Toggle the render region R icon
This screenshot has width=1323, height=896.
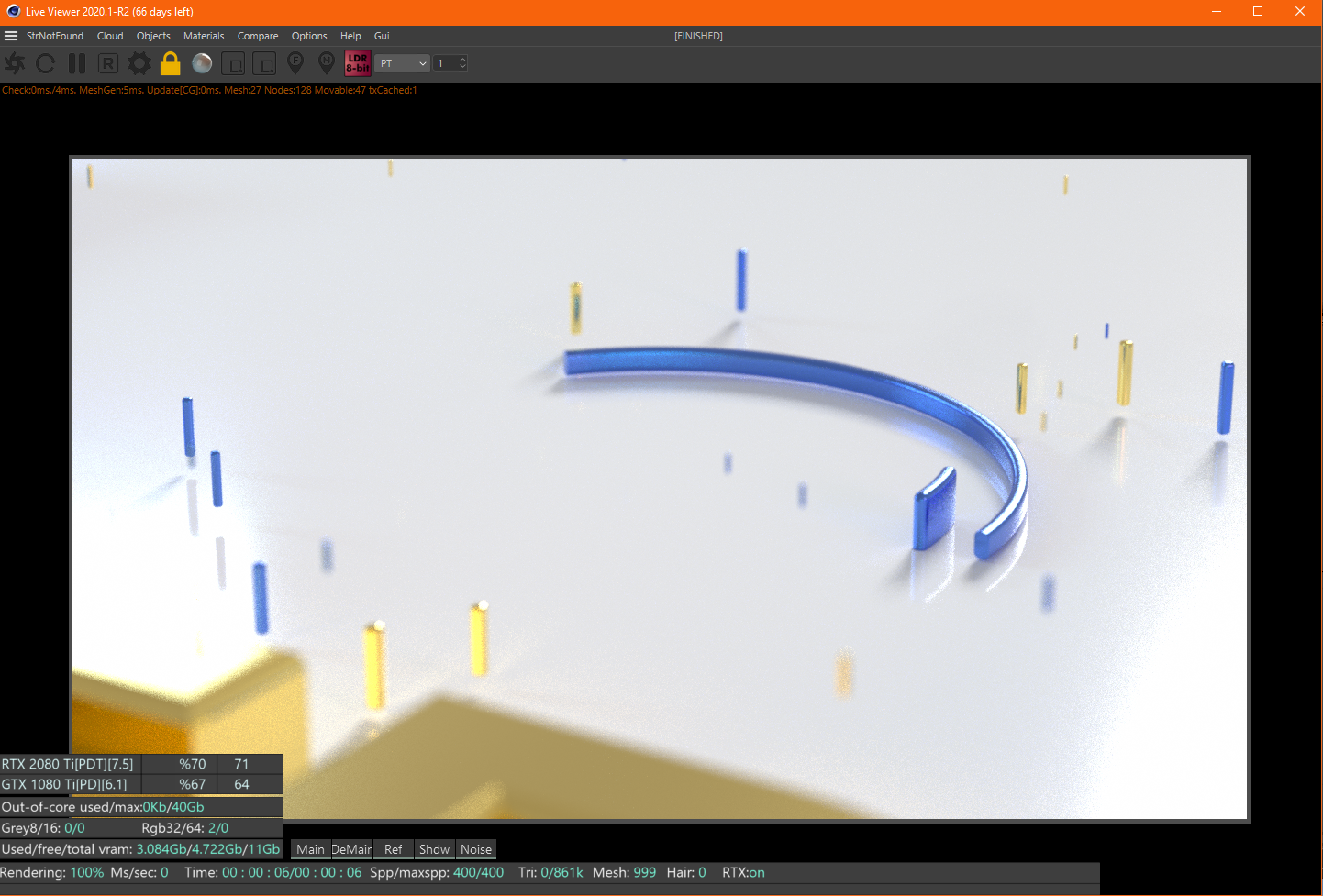(108, 63)
